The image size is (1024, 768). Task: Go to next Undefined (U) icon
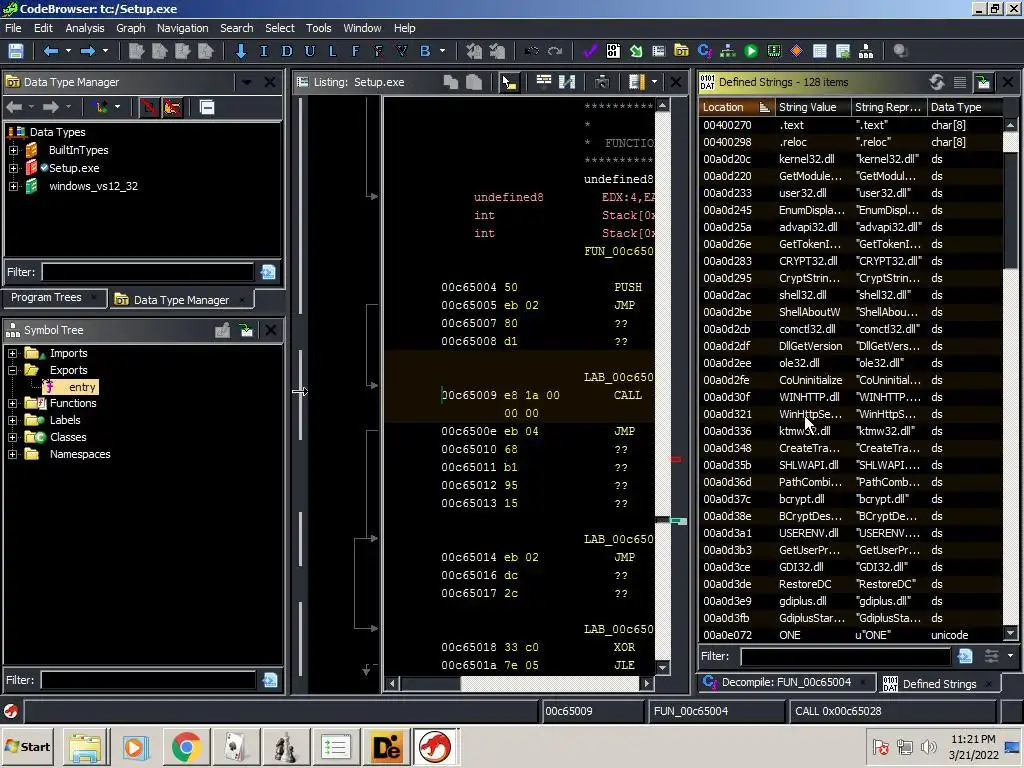310,51
